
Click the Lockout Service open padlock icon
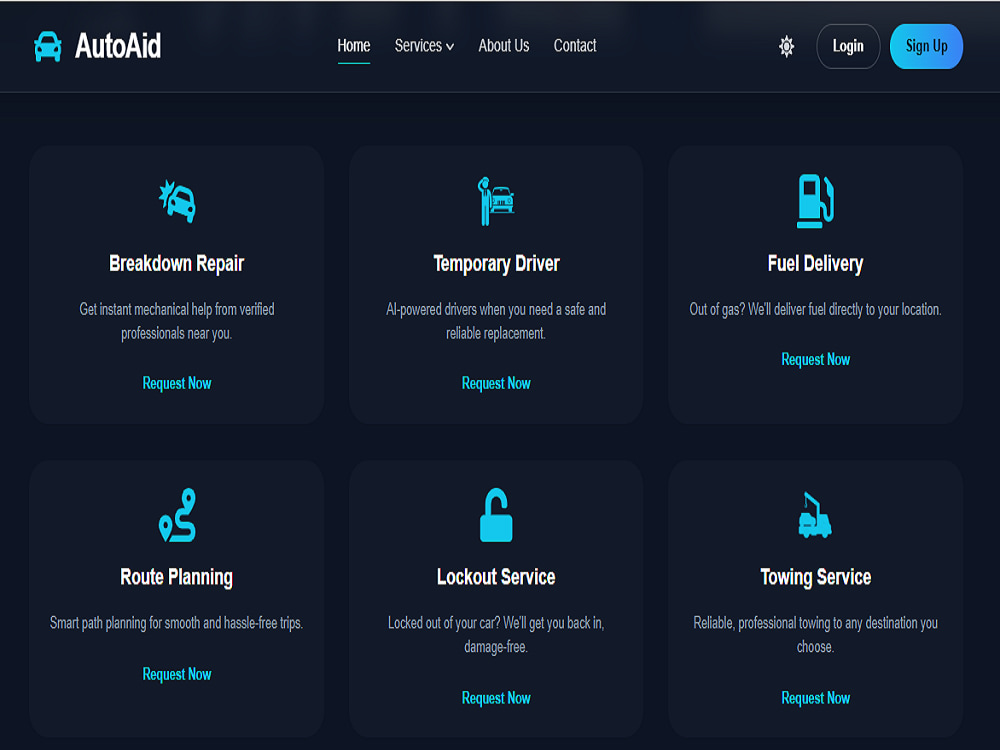pos(496,515)
